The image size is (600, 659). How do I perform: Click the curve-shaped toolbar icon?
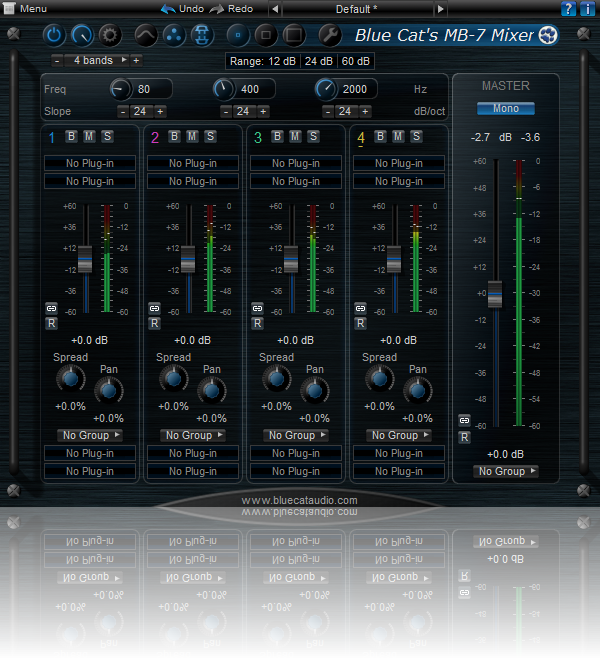click(x=146, y=35)
